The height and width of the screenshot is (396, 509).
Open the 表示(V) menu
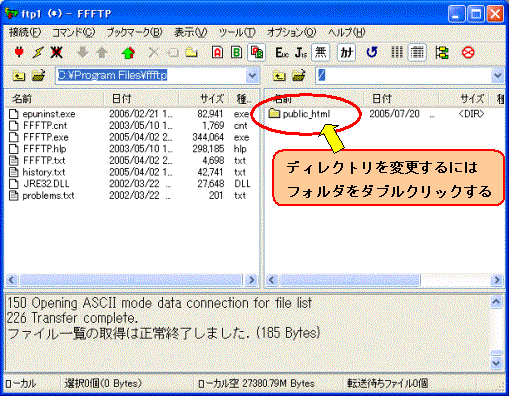(190, 32)
